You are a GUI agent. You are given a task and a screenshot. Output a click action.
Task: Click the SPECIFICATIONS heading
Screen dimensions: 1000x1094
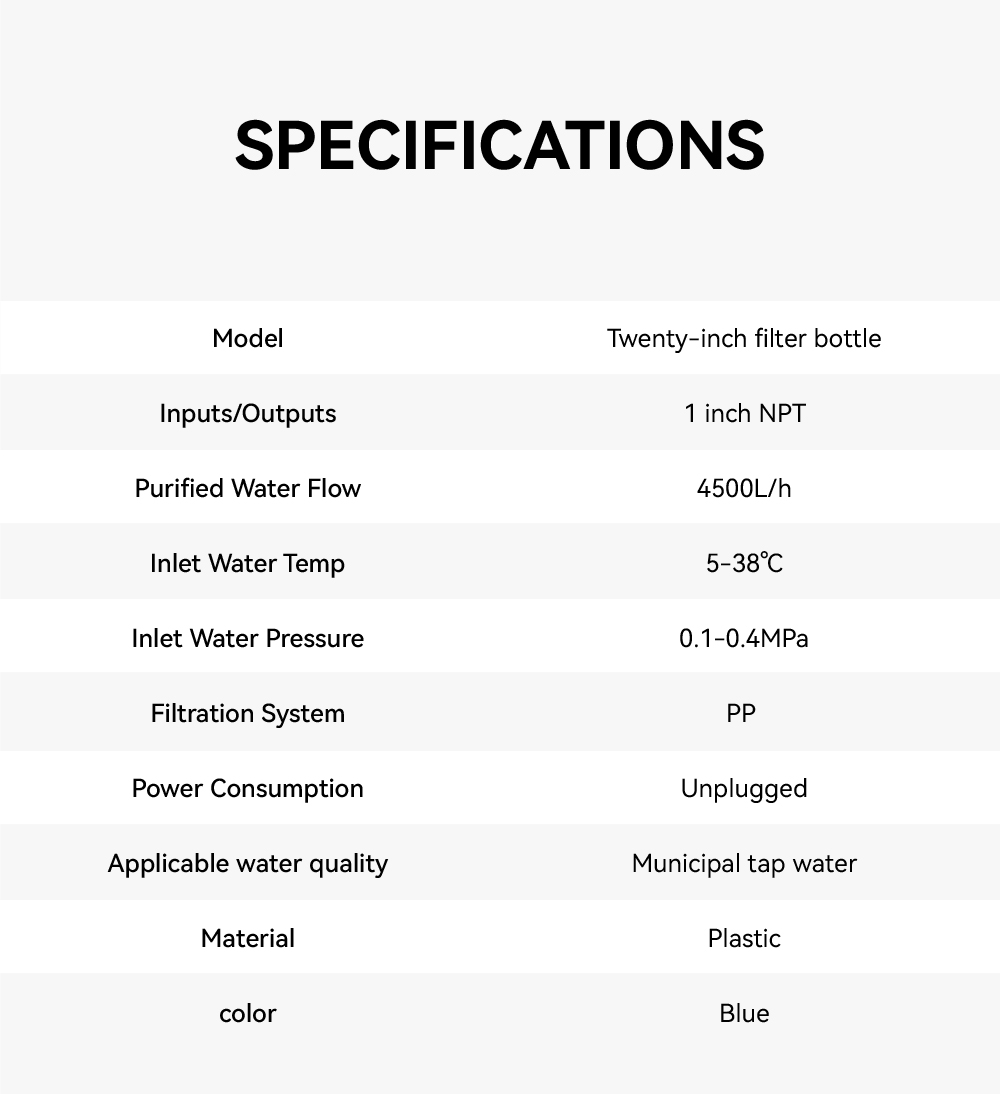tap(500, 146)
